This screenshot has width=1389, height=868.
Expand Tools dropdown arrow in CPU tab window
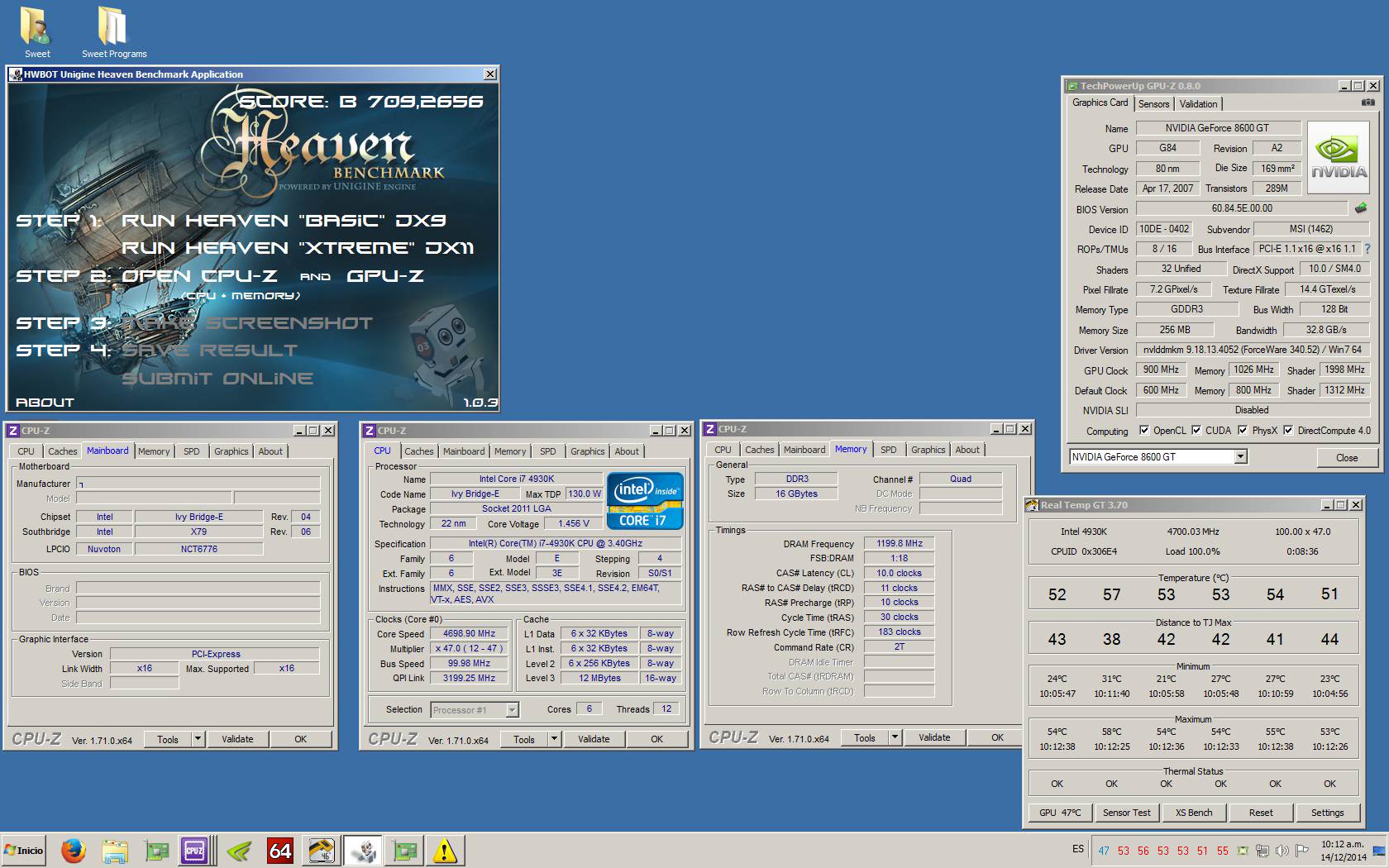554,739
